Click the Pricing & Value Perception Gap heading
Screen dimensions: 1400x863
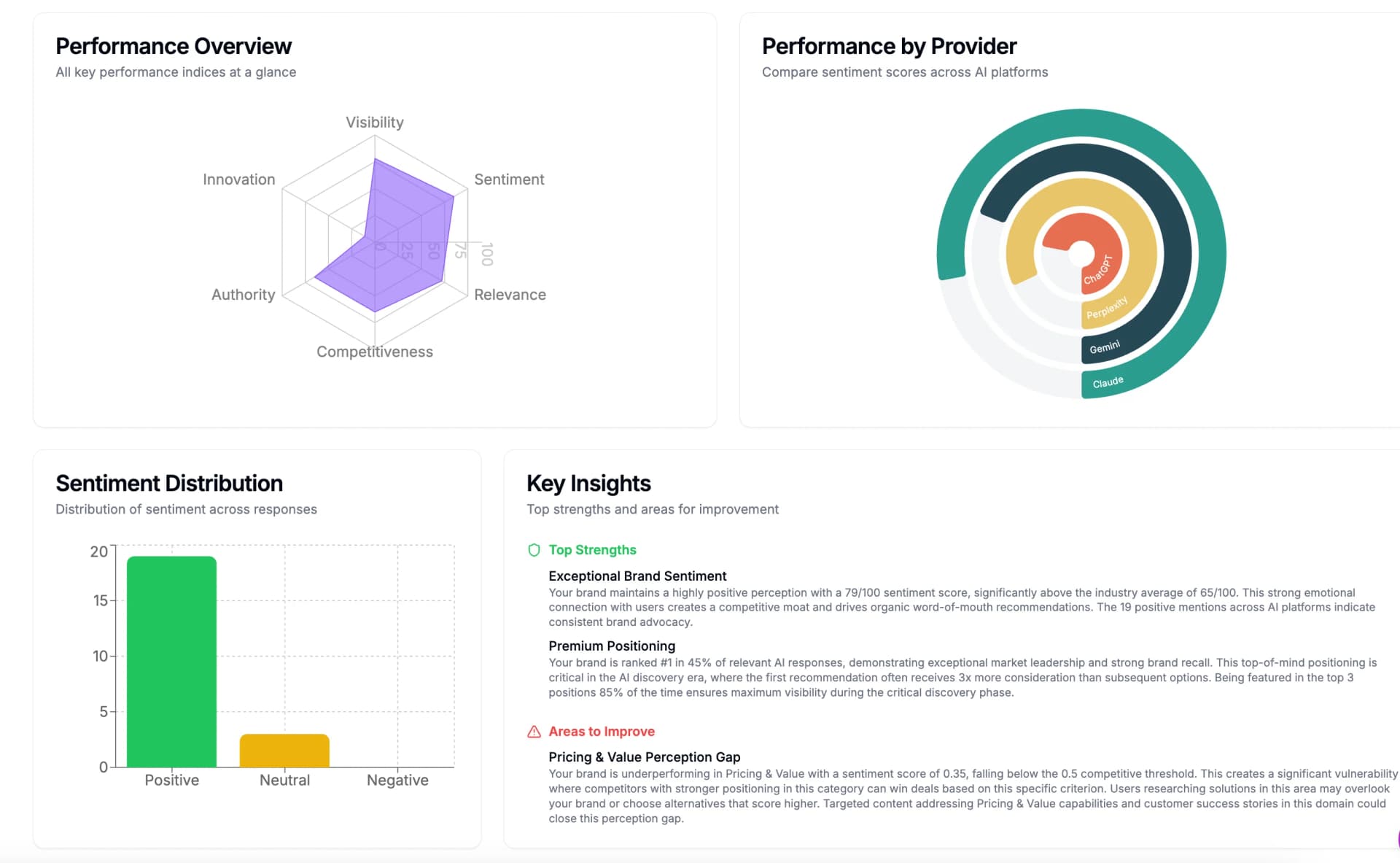click(645, 756)
